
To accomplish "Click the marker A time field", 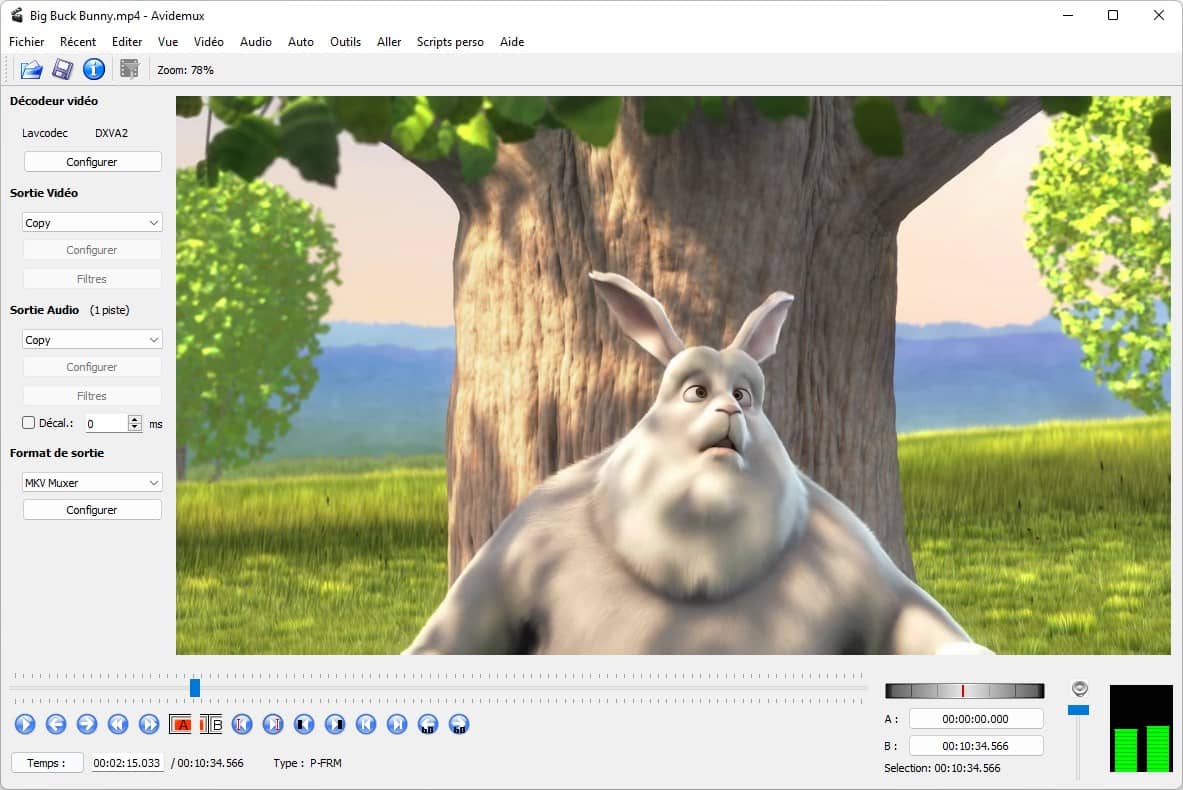I will (x=976, y=719).
